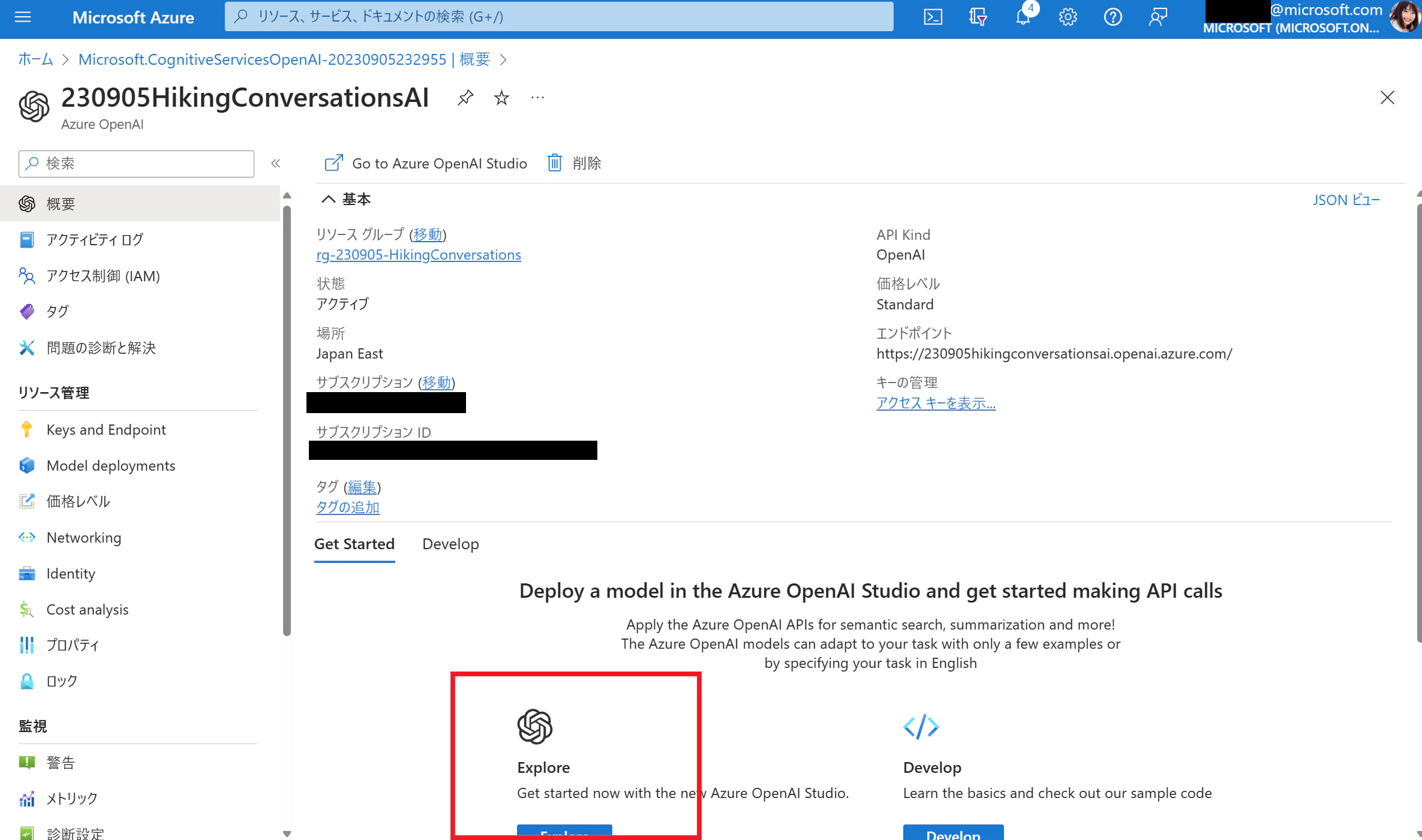Open rg-230905-HikingConversations resource group link
The width and height of the screenshot is (1422, 840).
419,255
